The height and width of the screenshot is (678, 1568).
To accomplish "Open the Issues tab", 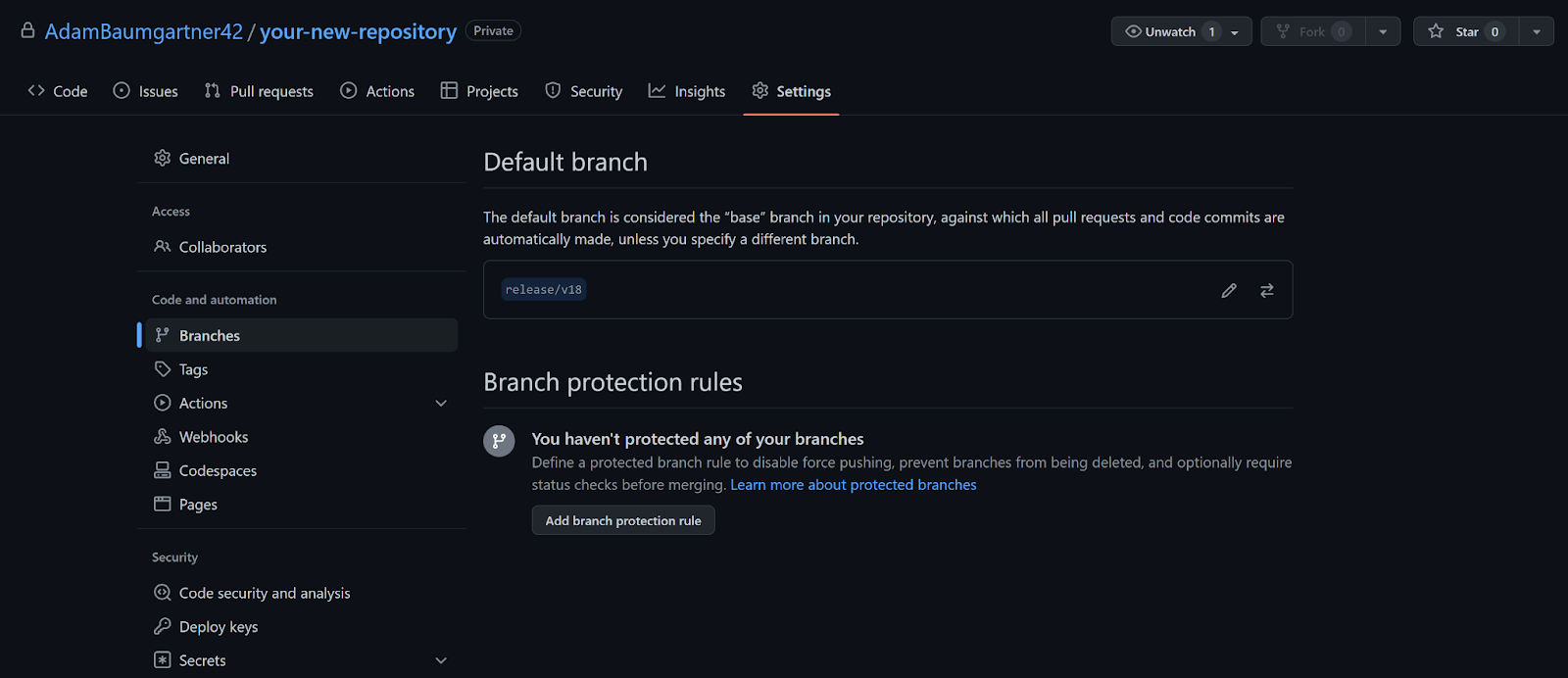I will coord(146,91).
